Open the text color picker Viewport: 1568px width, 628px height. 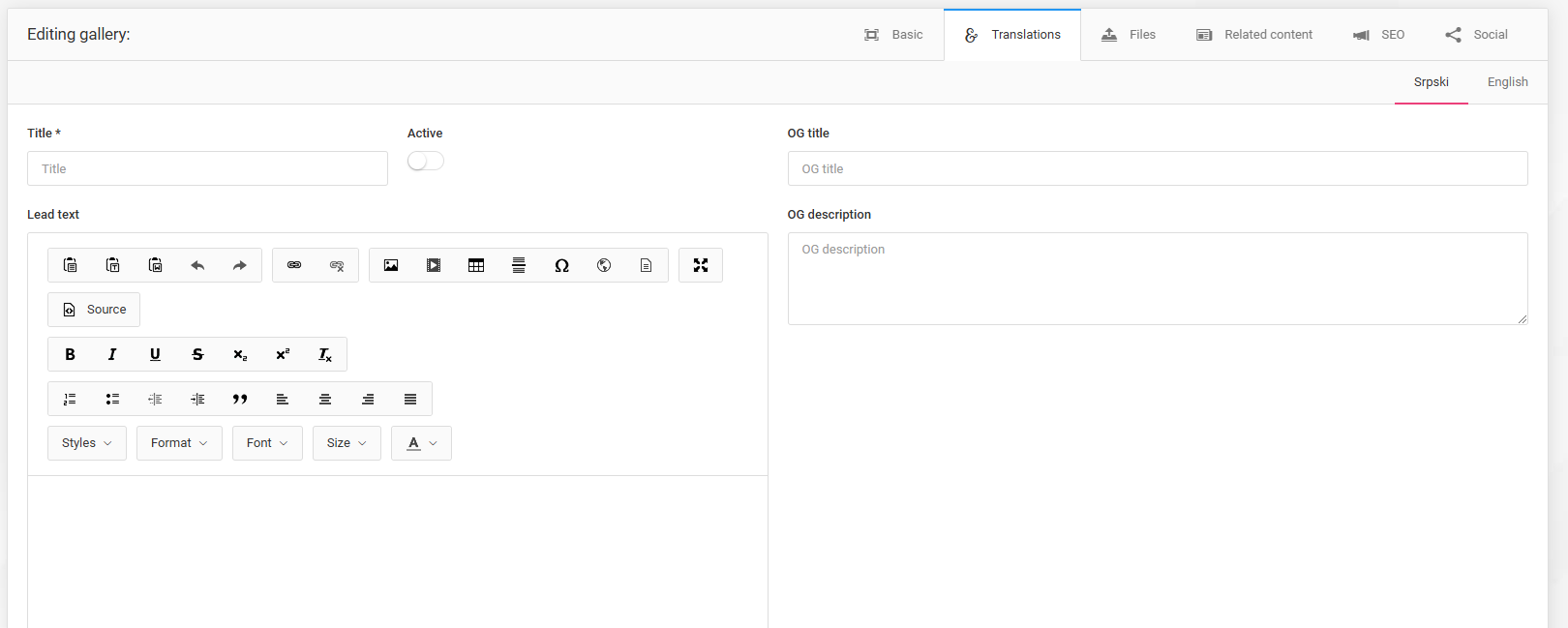pos(421,443)
